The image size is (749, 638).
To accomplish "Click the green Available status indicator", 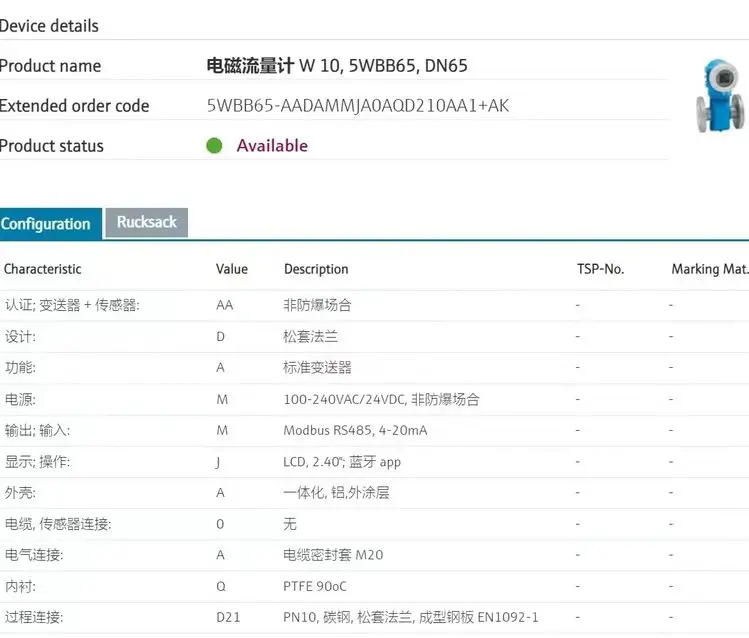I will [214, 146].
